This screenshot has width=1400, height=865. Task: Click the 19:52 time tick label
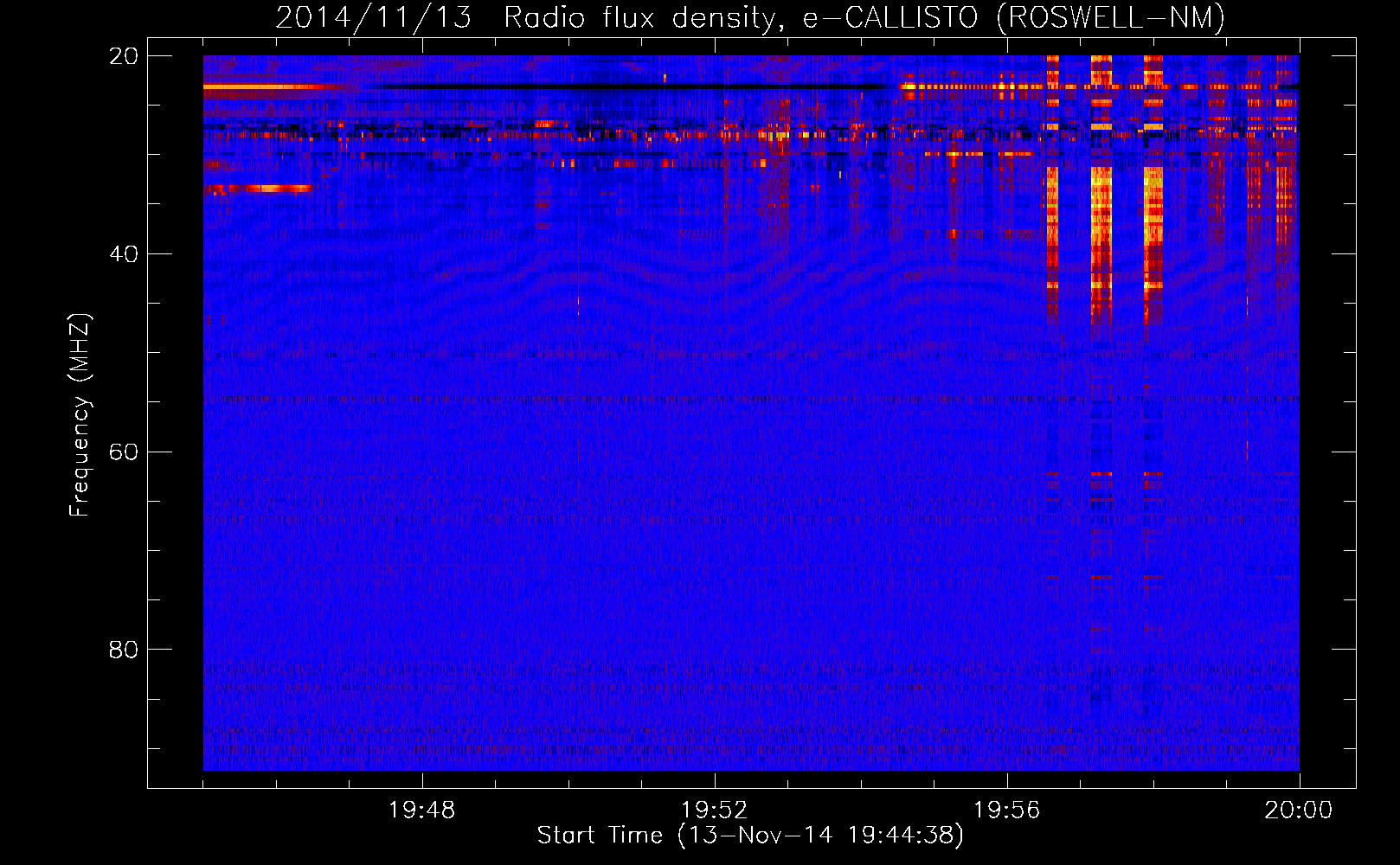pyautogui.click(x=715, y=811)
